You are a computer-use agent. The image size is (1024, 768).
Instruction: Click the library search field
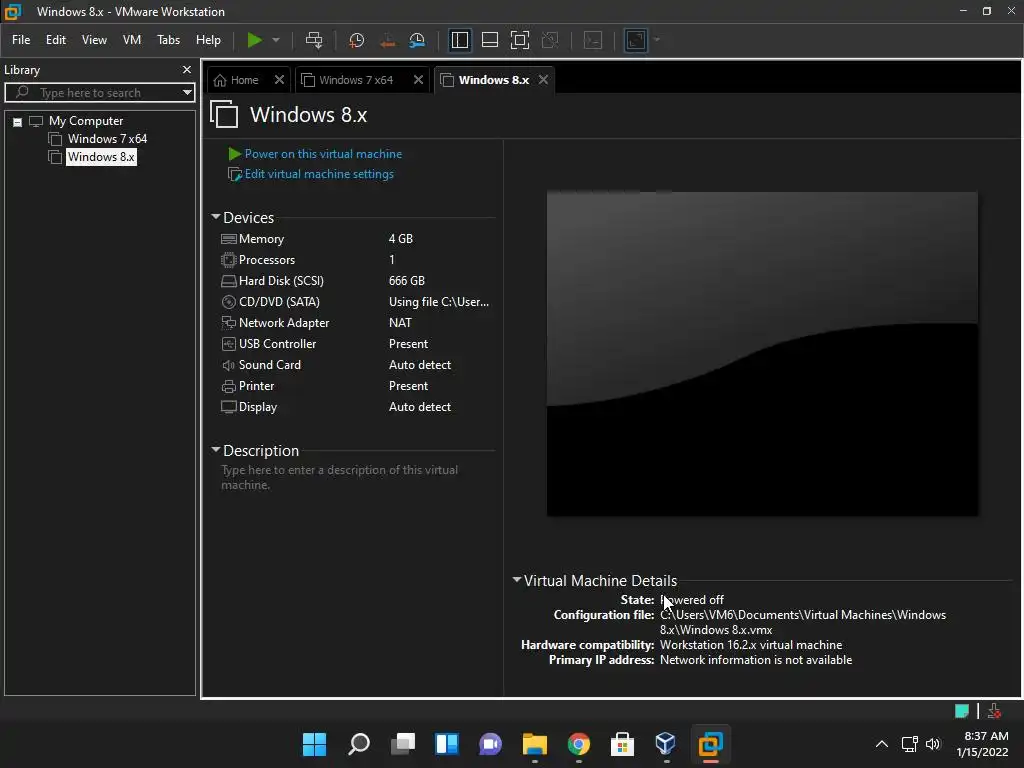click(98, 93)
